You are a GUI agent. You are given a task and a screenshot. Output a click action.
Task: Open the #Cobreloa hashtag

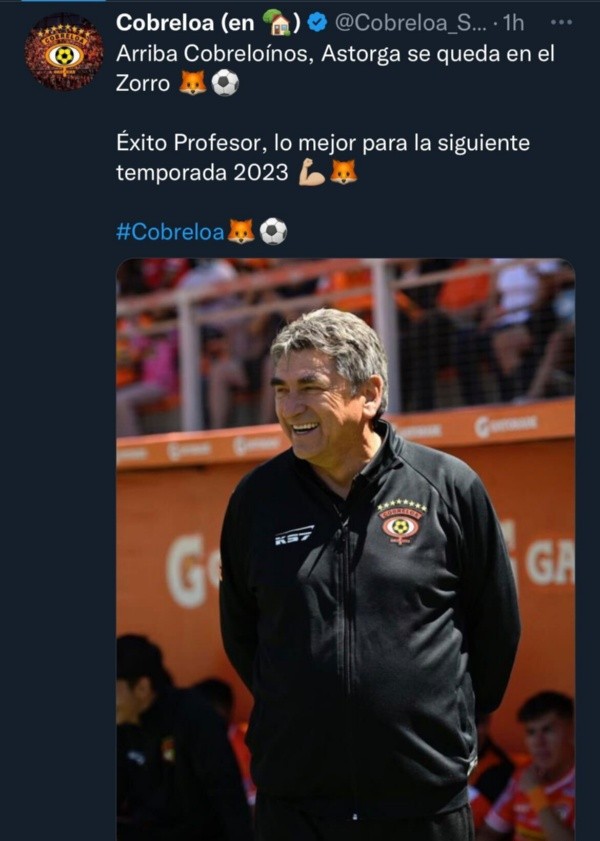(170, 232)
